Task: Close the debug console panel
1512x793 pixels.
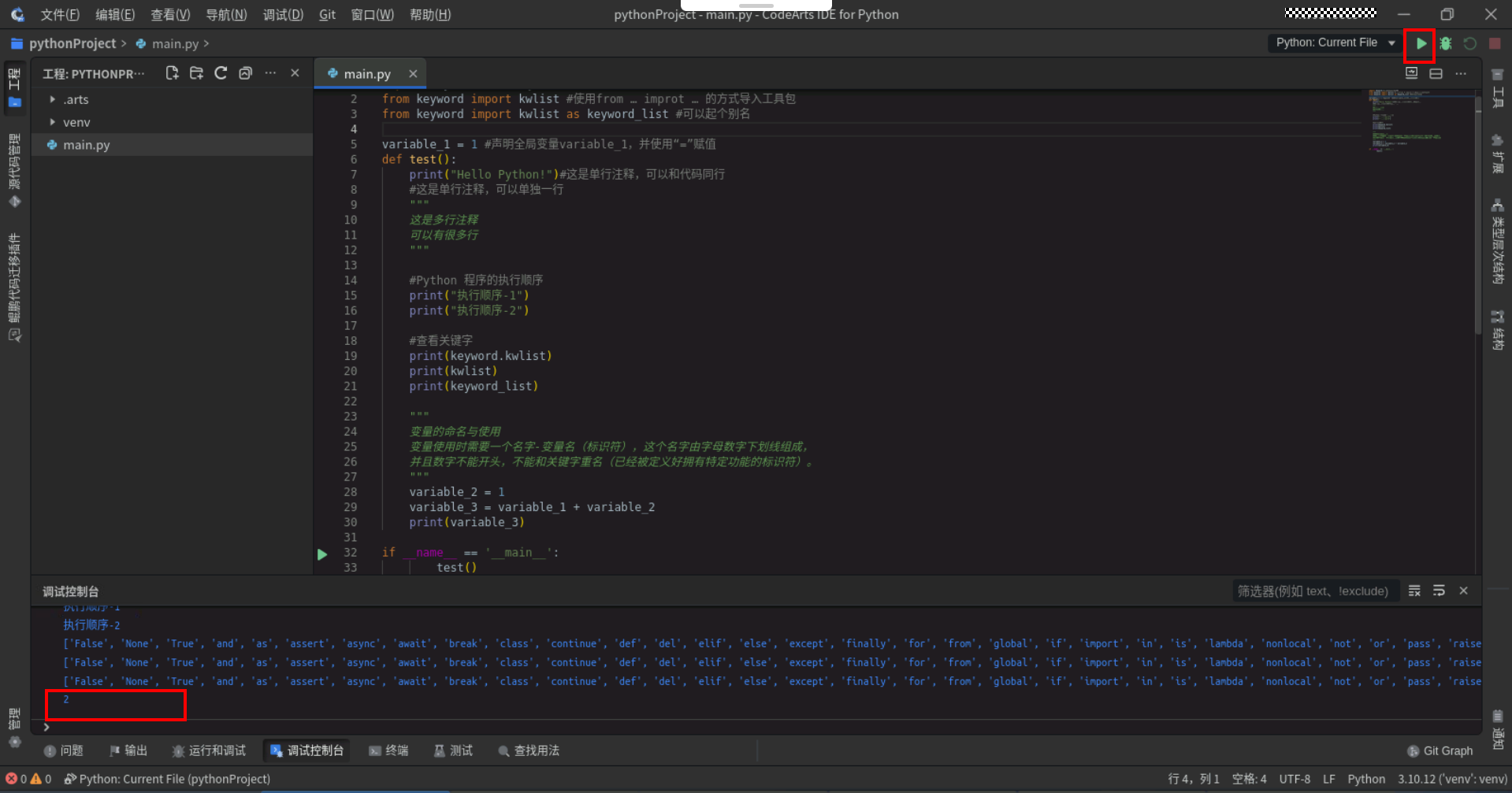Action: (x=1463, y=591)
